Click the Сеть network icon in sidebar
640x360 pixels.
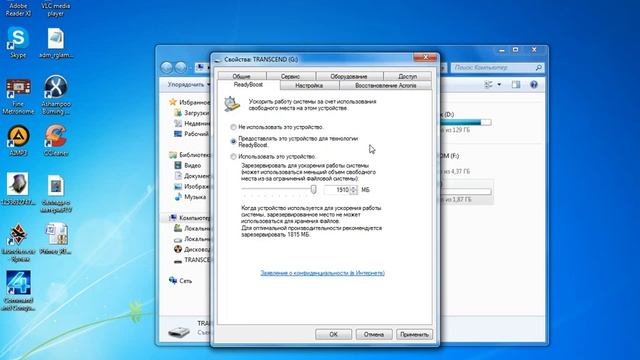[173, 280]
